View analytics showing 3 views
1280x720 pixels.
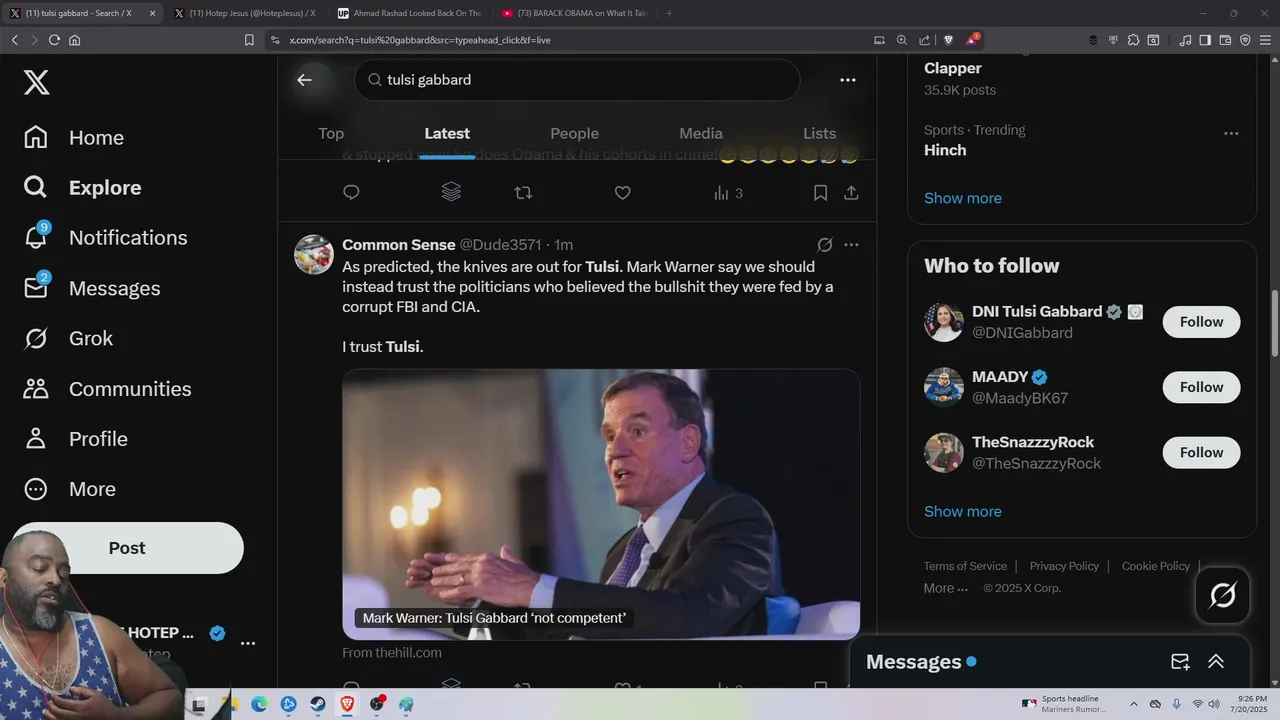click(728, 193)
